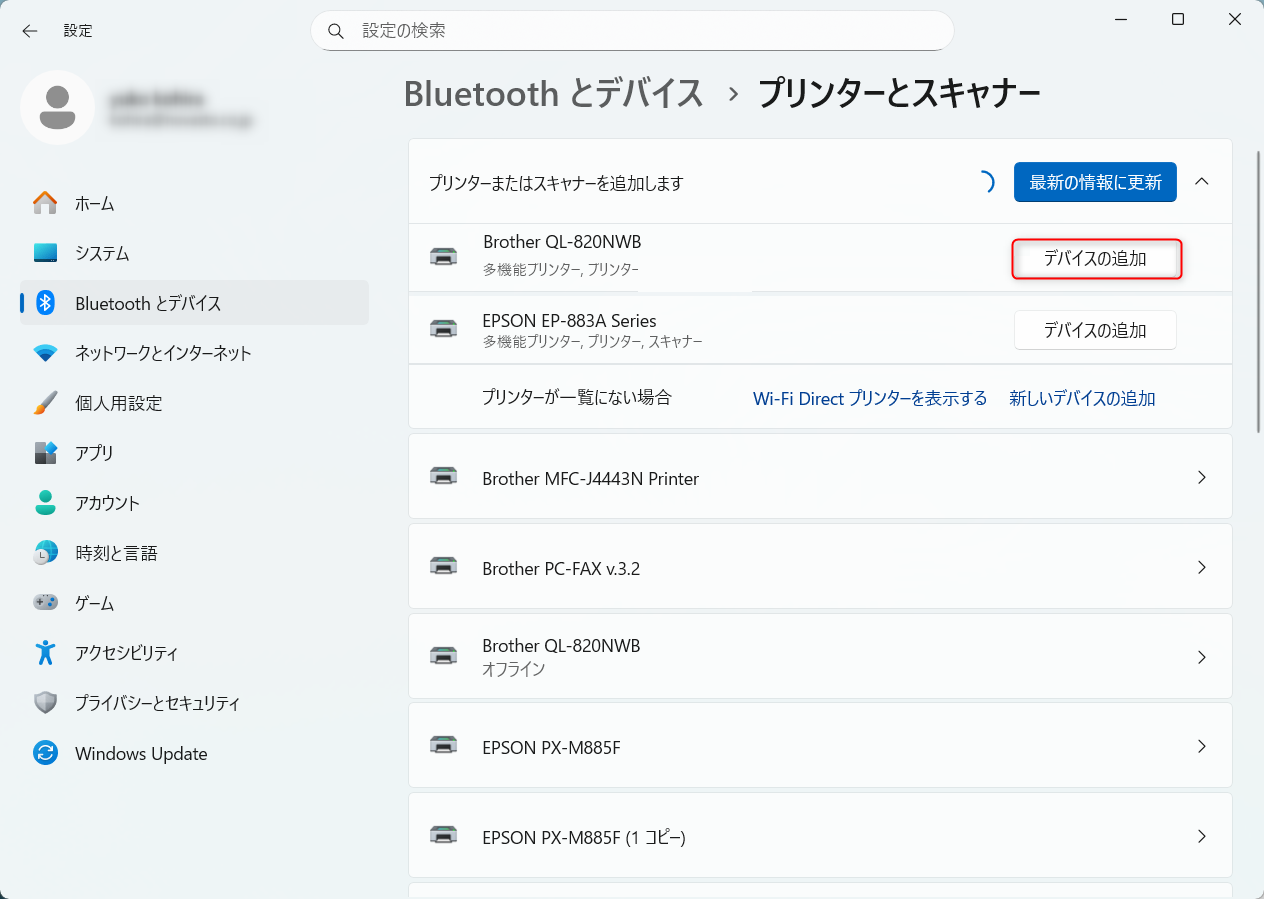Select 時刻と言語 in the sidebar

click(116, 553)
